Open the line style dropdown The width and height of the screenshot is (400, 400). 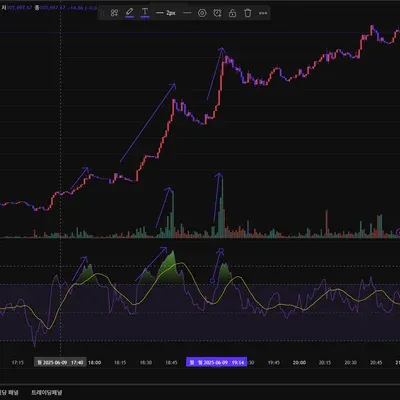[187, 13]
